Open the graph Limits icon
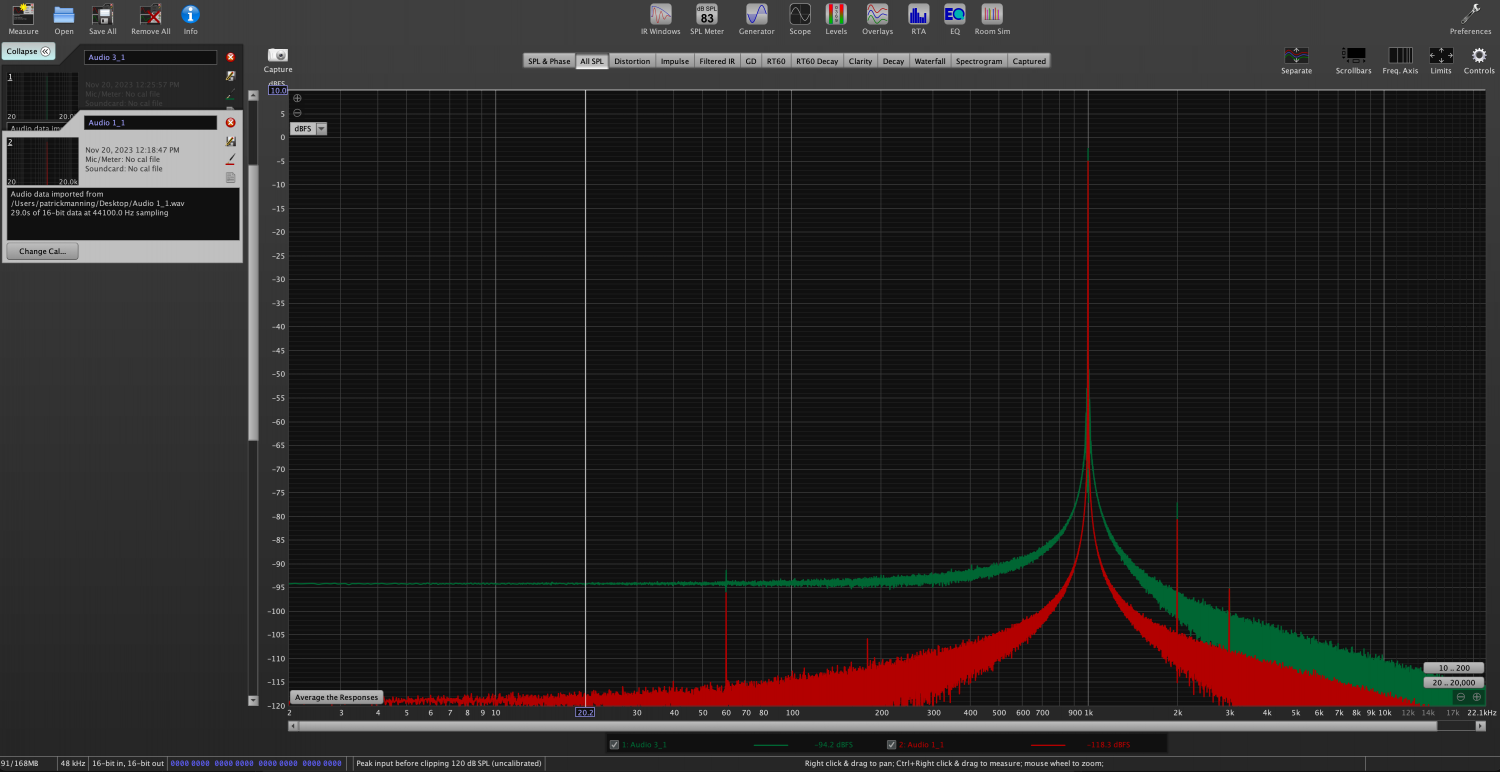1500x772 pixels. coord(1441,55)
